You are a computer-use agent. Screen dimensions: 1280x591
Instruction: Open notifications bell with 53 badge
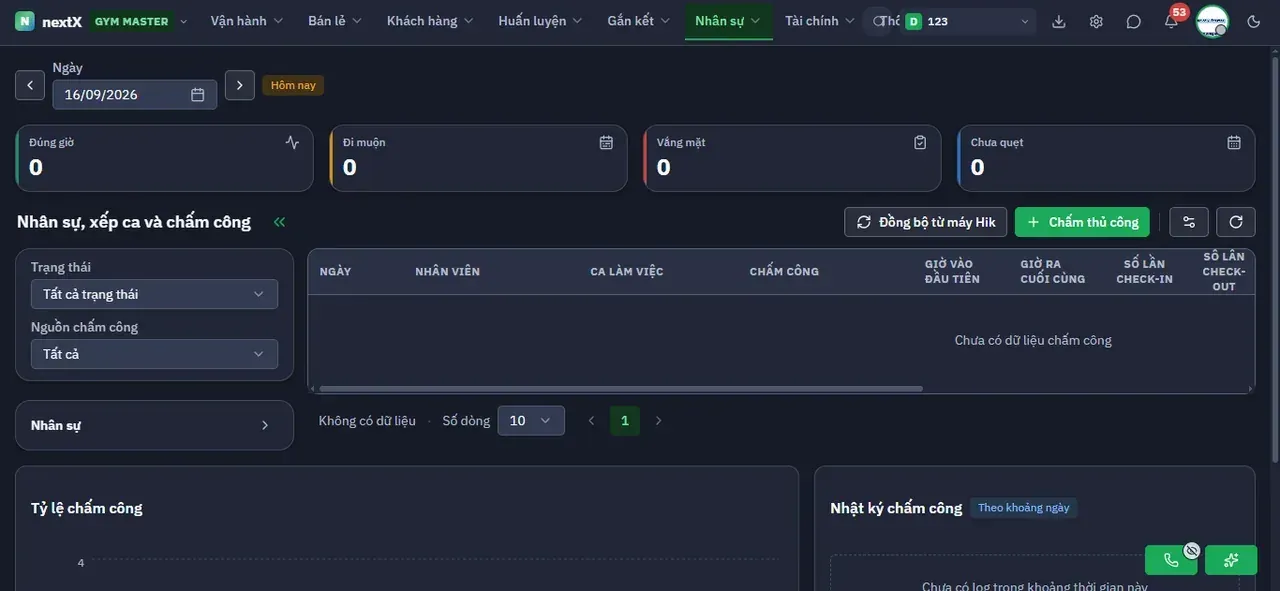click(1171, 21)
